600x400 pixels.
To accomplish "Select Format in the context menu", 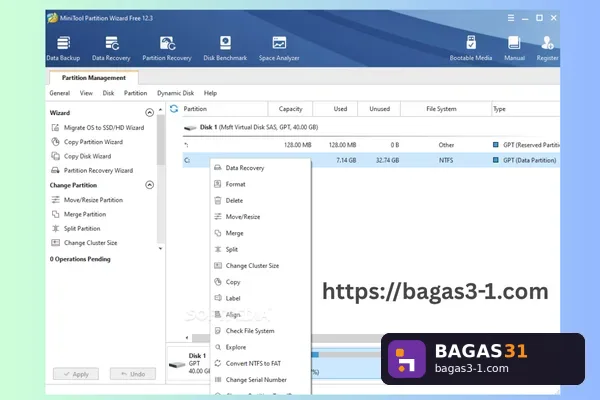I will [x=260, y=184].
